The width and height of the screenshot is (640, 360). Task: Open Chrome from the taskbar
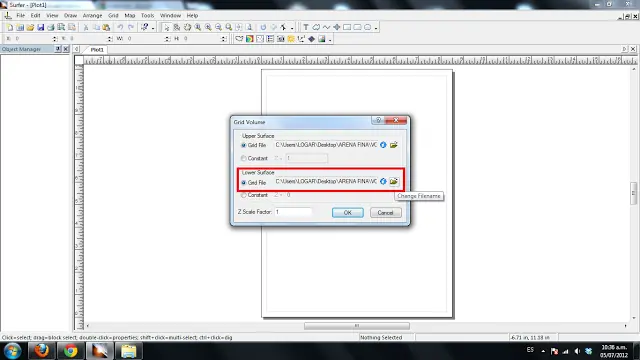[71, 351]
